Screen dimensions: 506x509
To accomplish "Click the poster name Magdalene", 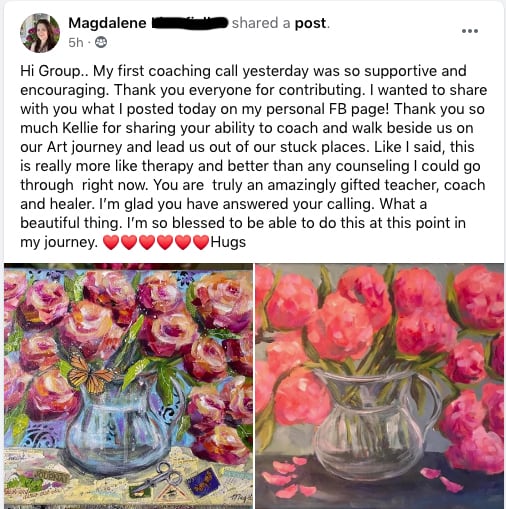I will pyautogui.click(x=107, y=23).
